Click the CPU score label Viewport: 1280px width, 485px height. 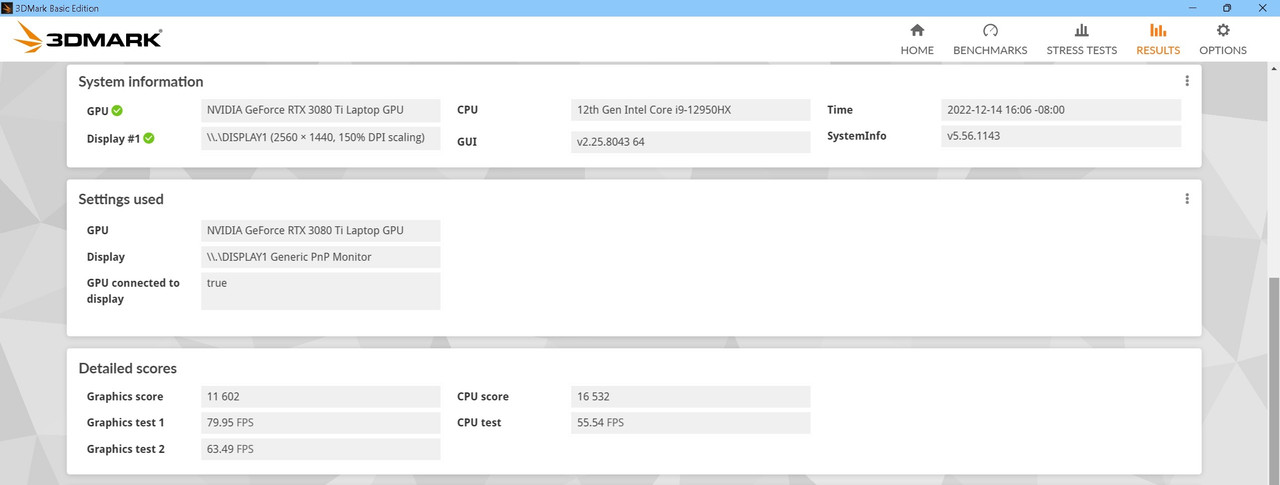(483, 397)
